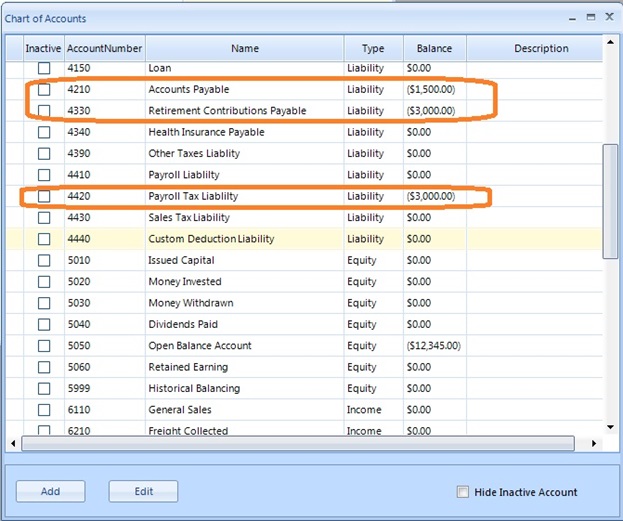Click scroll up arrow of vertical scrollbar
This screenshot has width=623, height=521.
point(610,43)
